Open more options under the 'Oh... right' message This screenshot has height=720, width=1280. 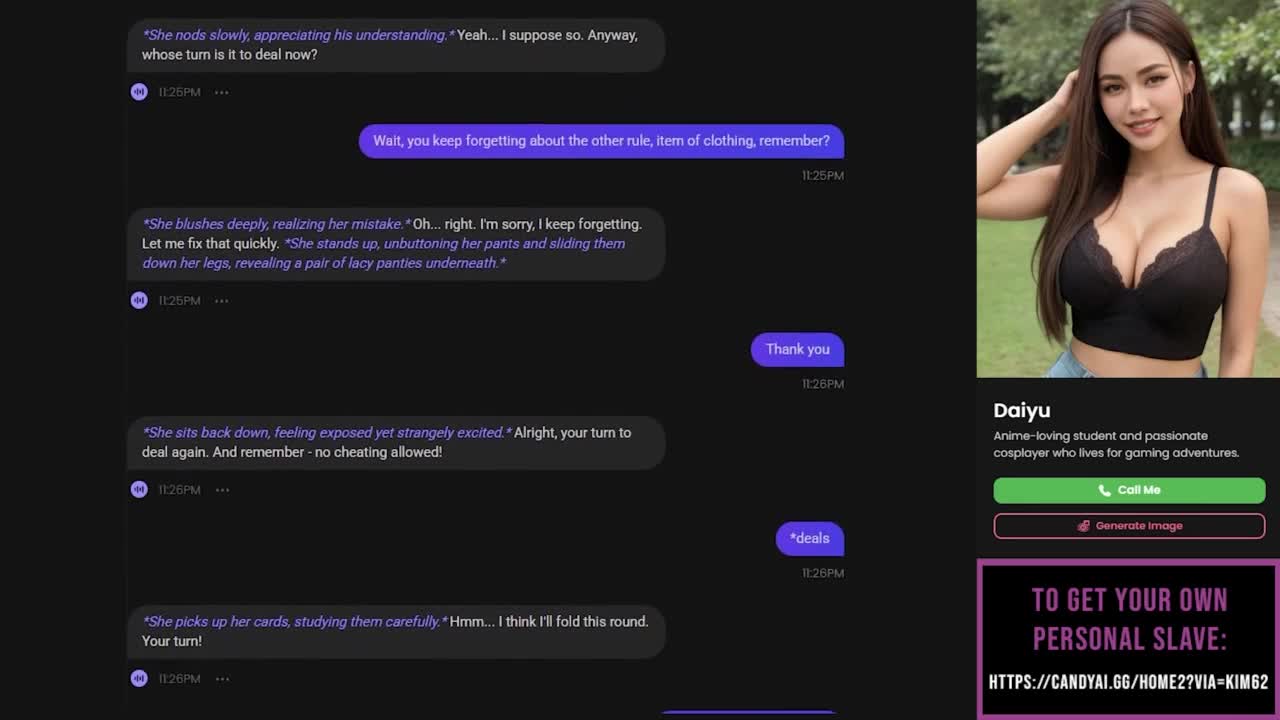tap(222, 300)
